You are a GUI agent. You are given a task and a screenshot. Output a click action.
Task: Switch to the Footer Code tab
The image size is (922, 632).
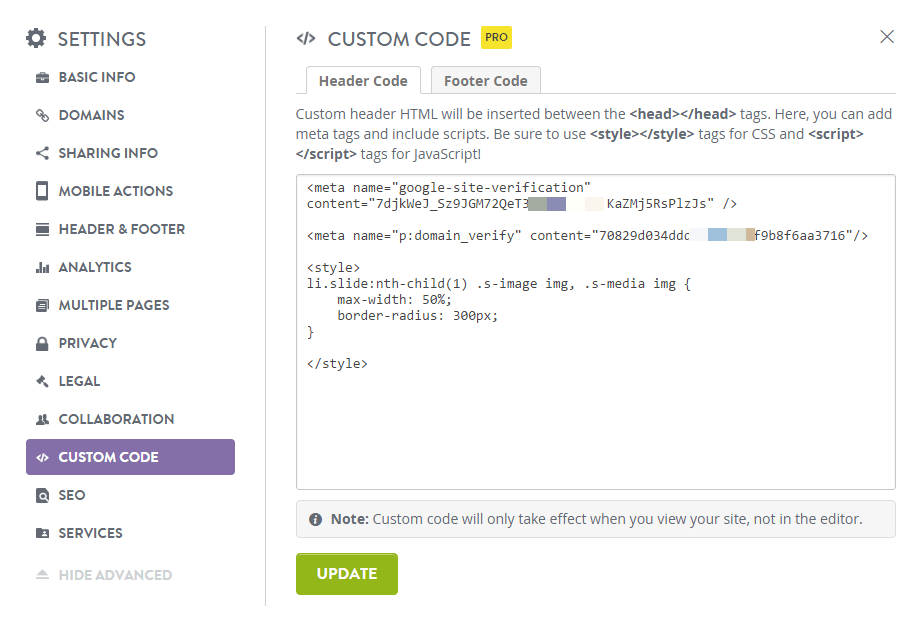[x=485, y=81]
